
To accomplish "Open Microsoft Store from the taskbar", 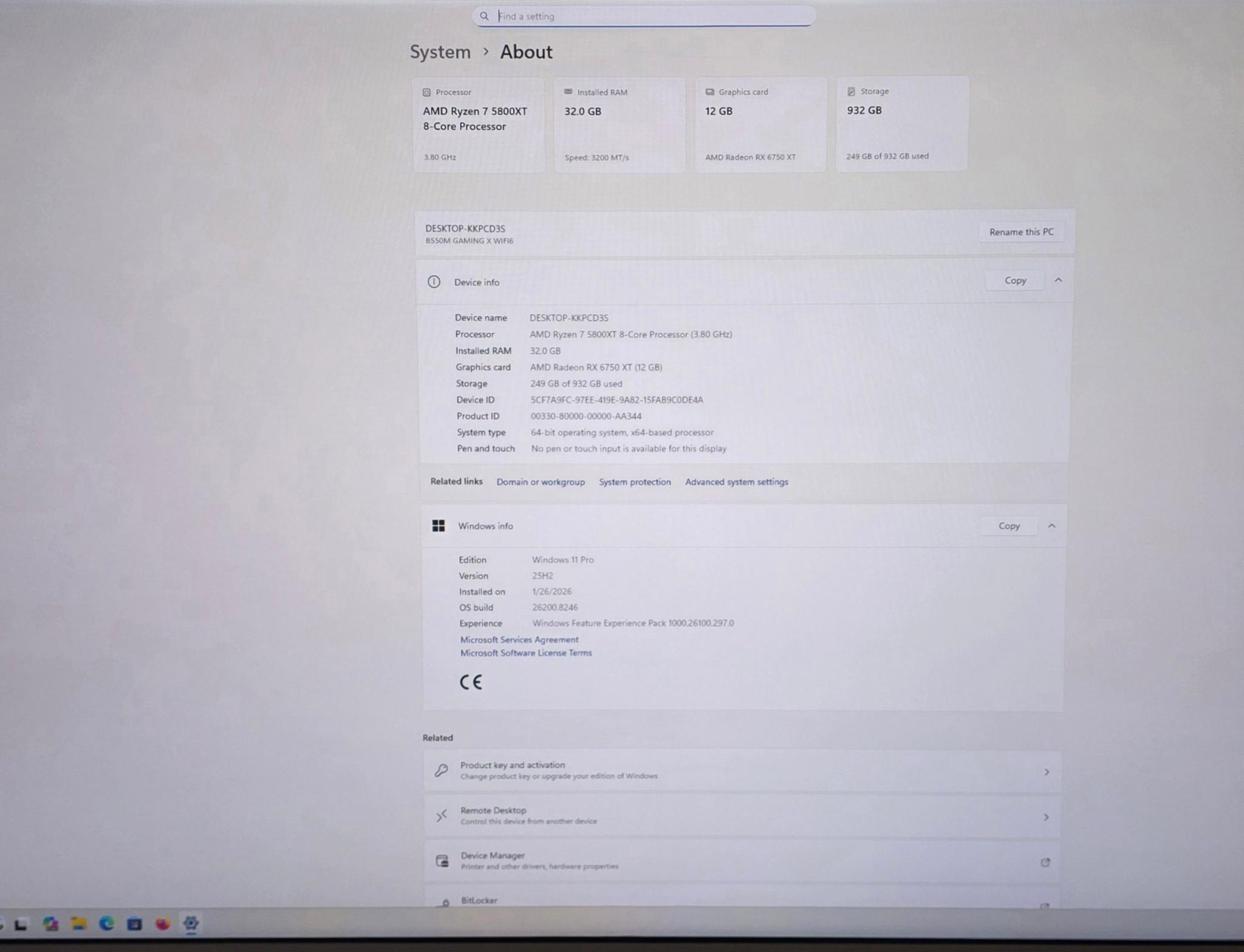I will pos(134,924).
